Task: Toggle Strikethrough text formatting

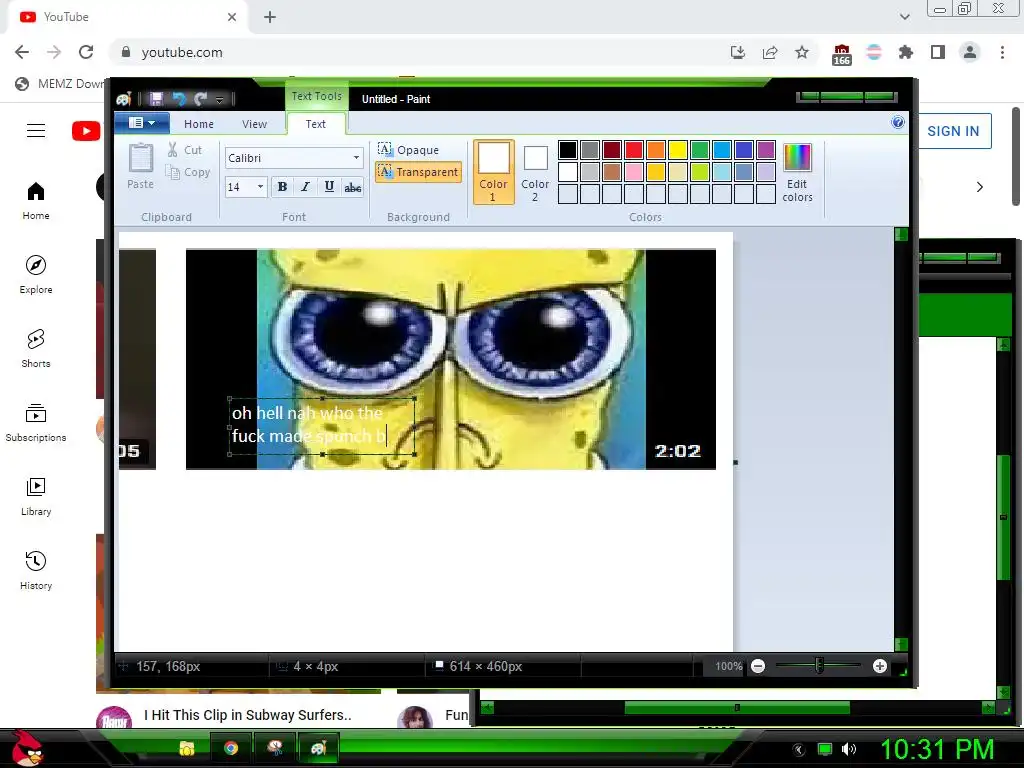Action: pos(353,187)
